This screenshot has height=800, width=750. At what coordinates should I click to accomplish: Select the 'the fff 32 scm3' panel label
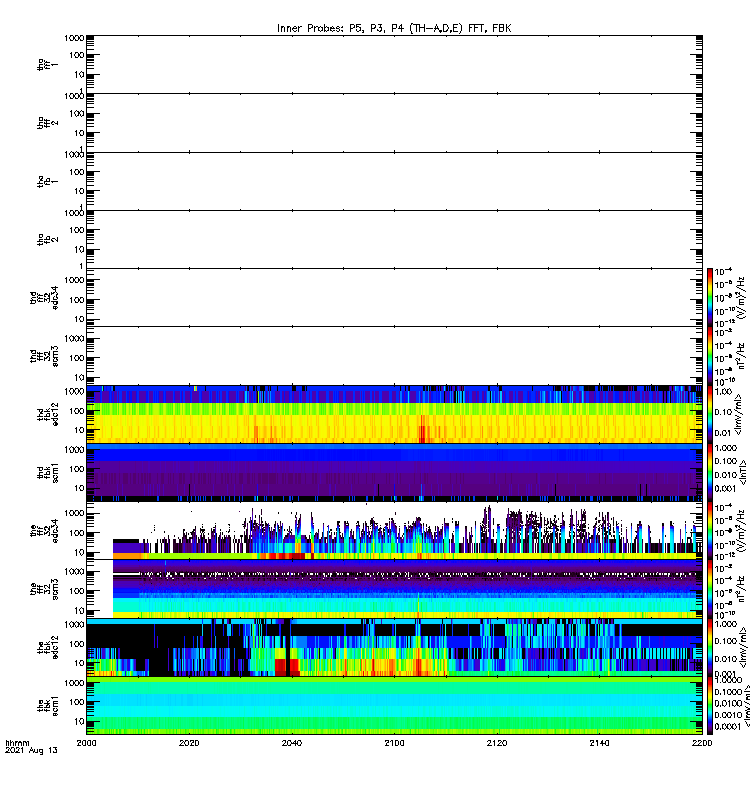click(44, 589)
